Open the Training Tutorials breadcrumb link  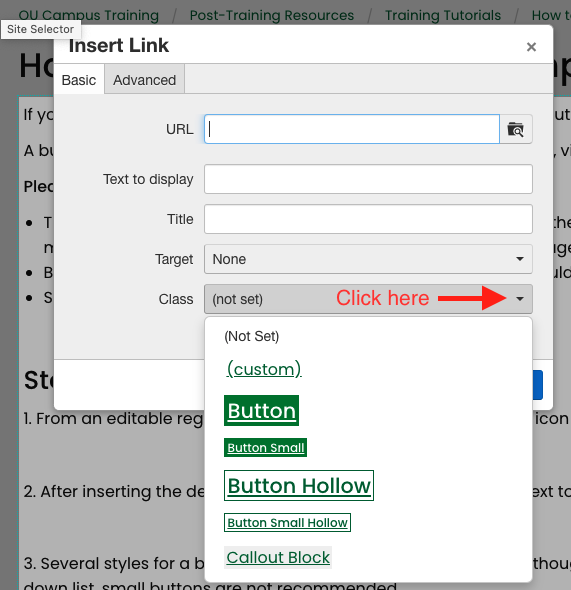(x=443, y=15)
